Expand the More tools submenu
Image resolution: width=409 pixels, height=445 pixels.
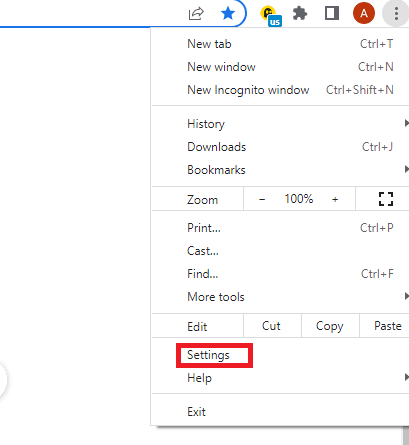point(281,297)
